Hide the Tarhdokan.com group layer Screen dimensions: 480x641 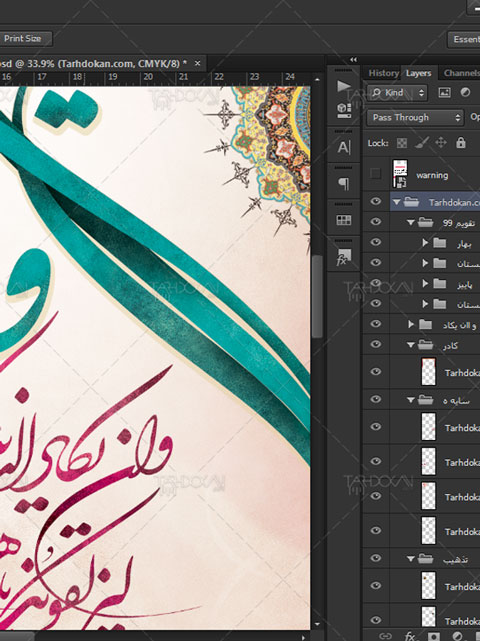(x=375, y=202)
